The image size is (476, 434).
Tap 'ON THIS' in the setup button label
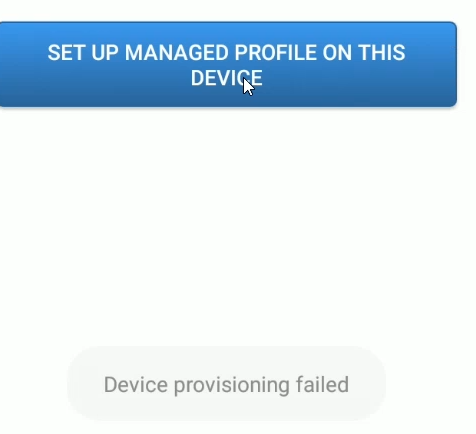click(364, 53)
